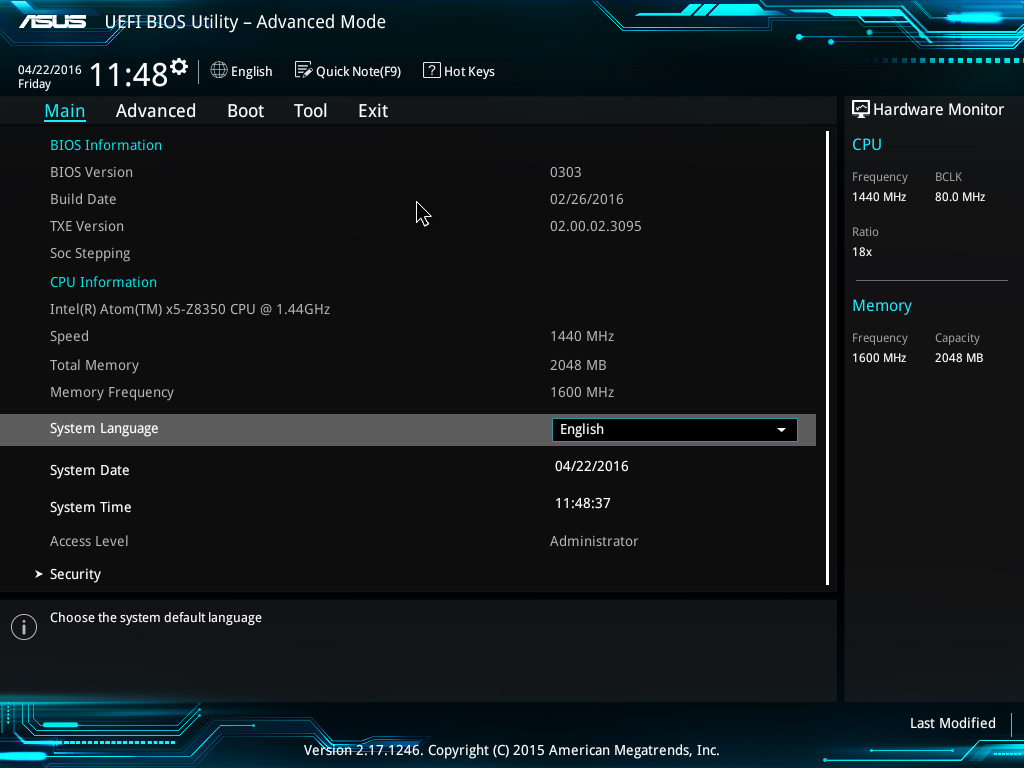Click the vertical scrollbar of main panel
Viewport: 1024px width, 768px height.
[x=827, y=358]
